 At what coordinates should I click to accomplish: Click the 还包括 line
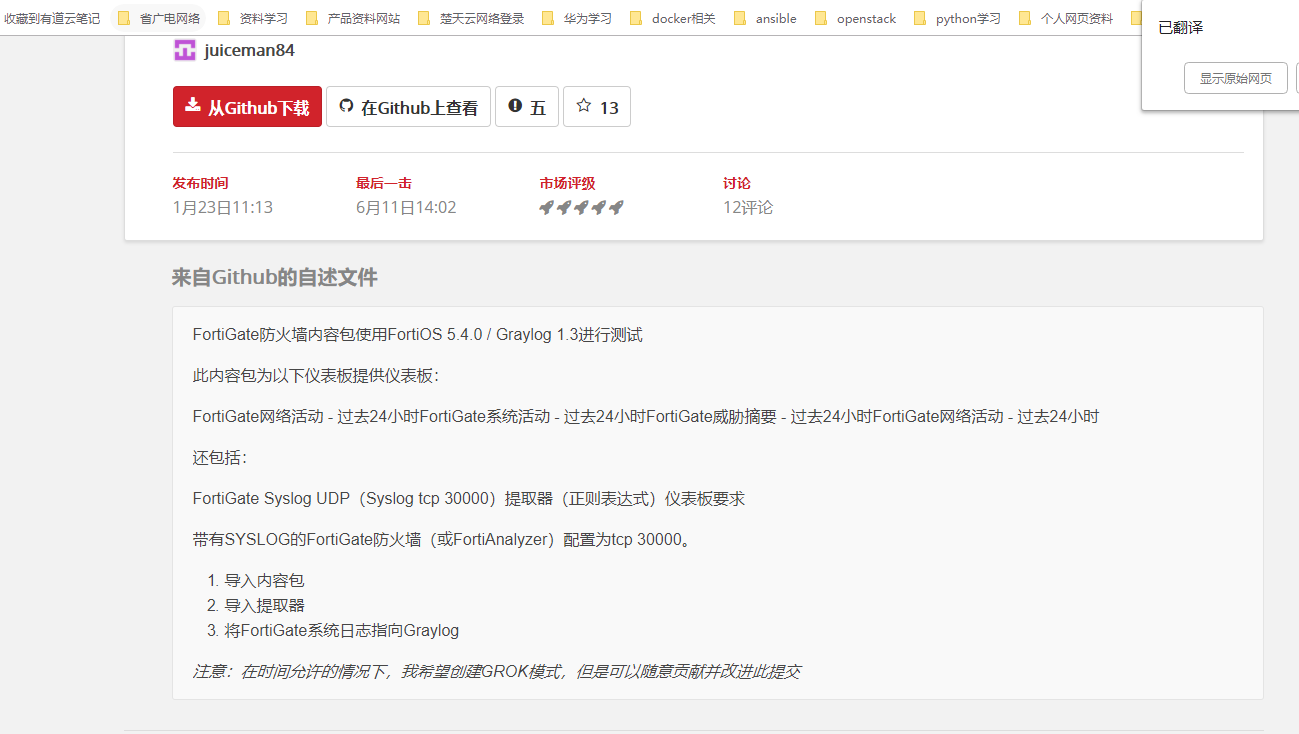(219, 458)
